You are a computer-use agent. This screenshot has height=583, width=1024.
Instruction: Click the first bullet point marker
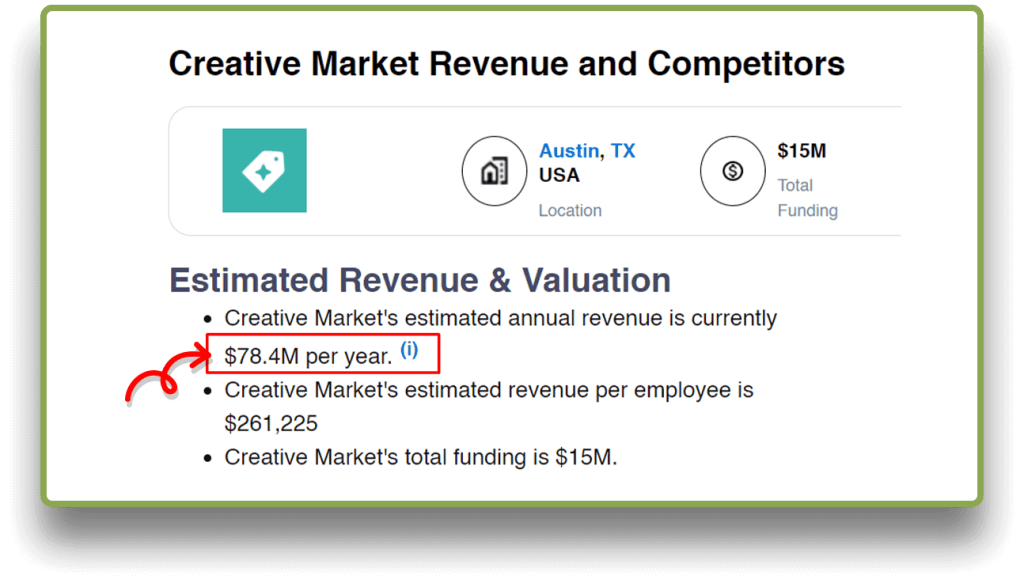tap(207, 319)
